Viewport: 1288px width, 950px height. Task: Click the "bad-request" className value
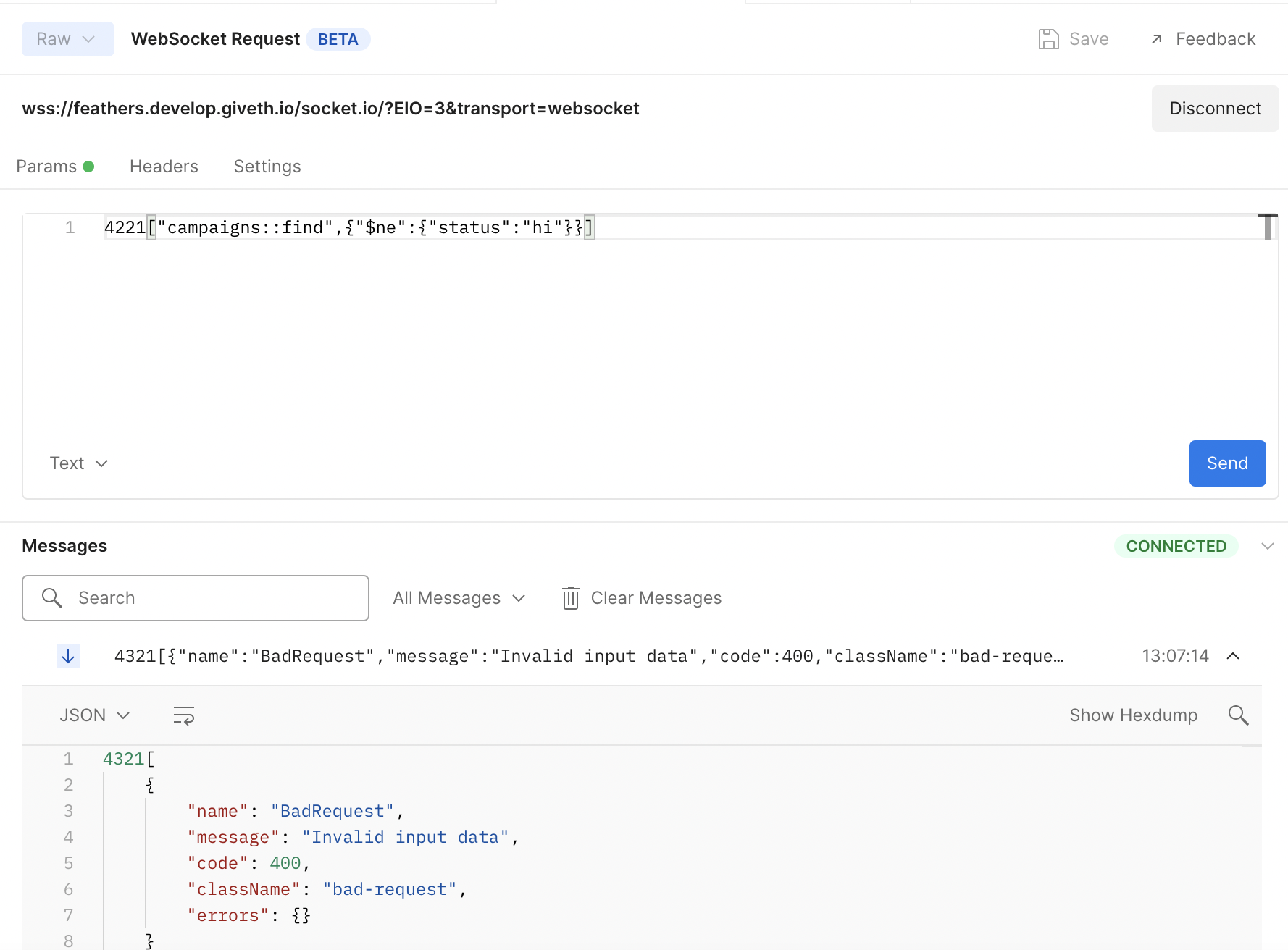(x=390, y=889)
